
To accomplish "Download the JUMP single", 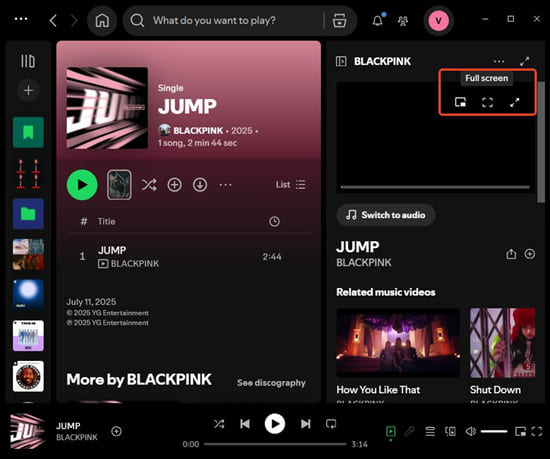I will (200, 185).
